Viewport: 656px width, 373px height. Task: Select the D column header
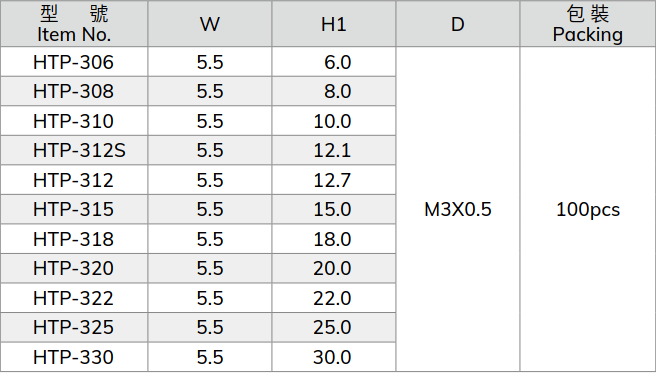tap(458, 24)
